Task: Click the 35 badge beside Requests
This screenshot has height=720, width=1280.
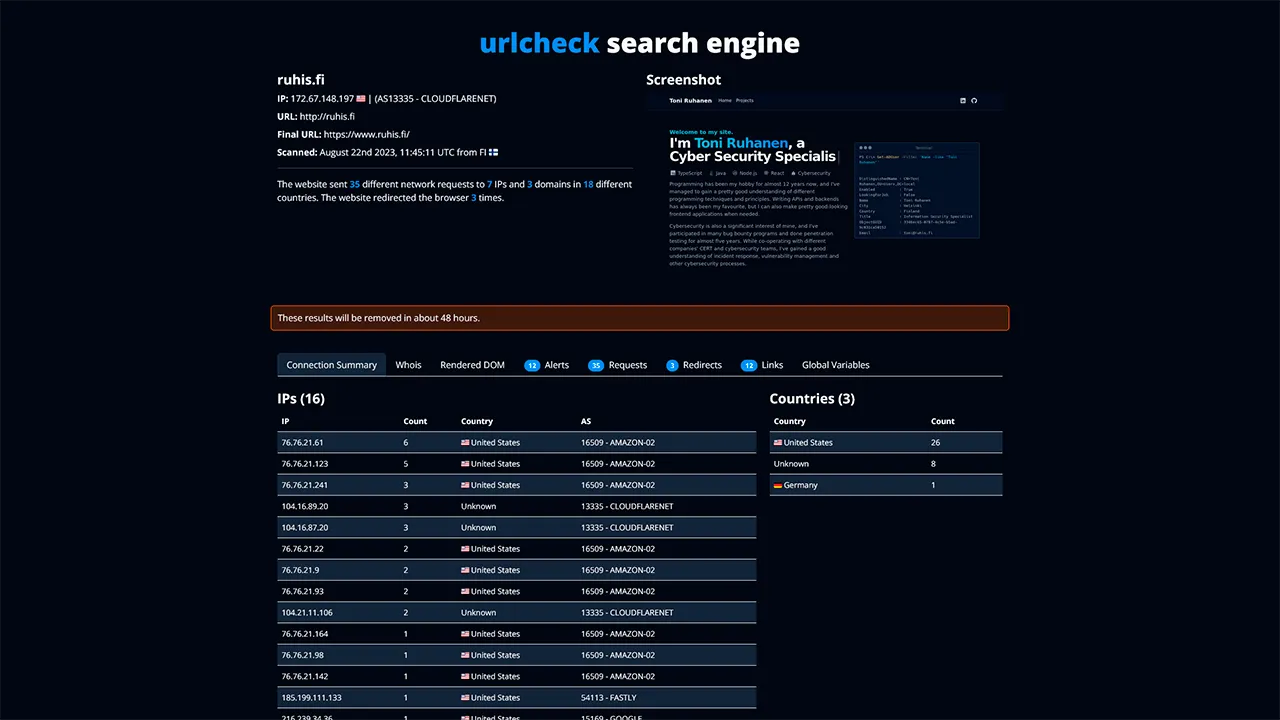Action: (596, 365)
